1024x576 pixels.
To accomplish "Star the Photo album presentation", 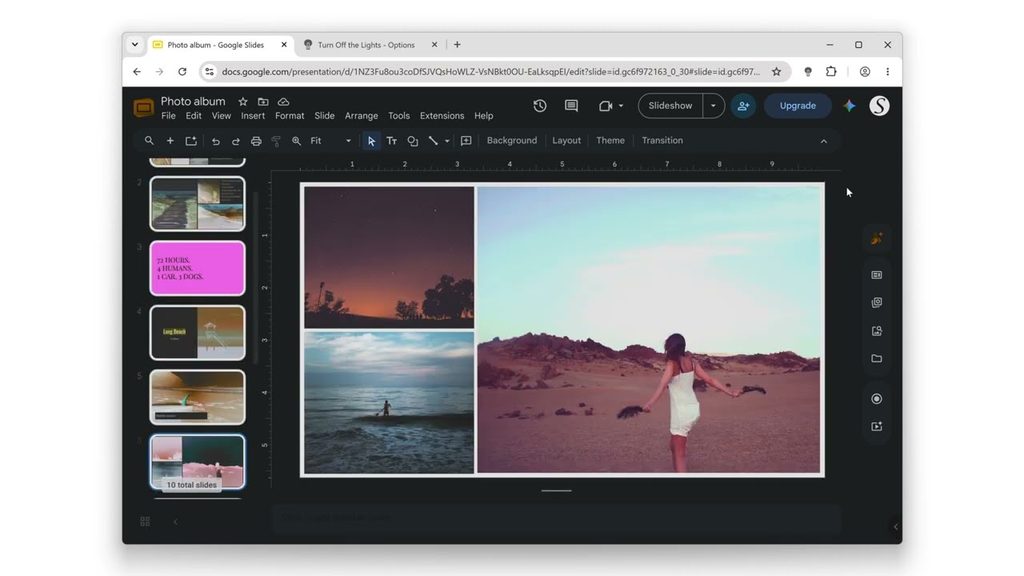I will click(x=243, y=102).
